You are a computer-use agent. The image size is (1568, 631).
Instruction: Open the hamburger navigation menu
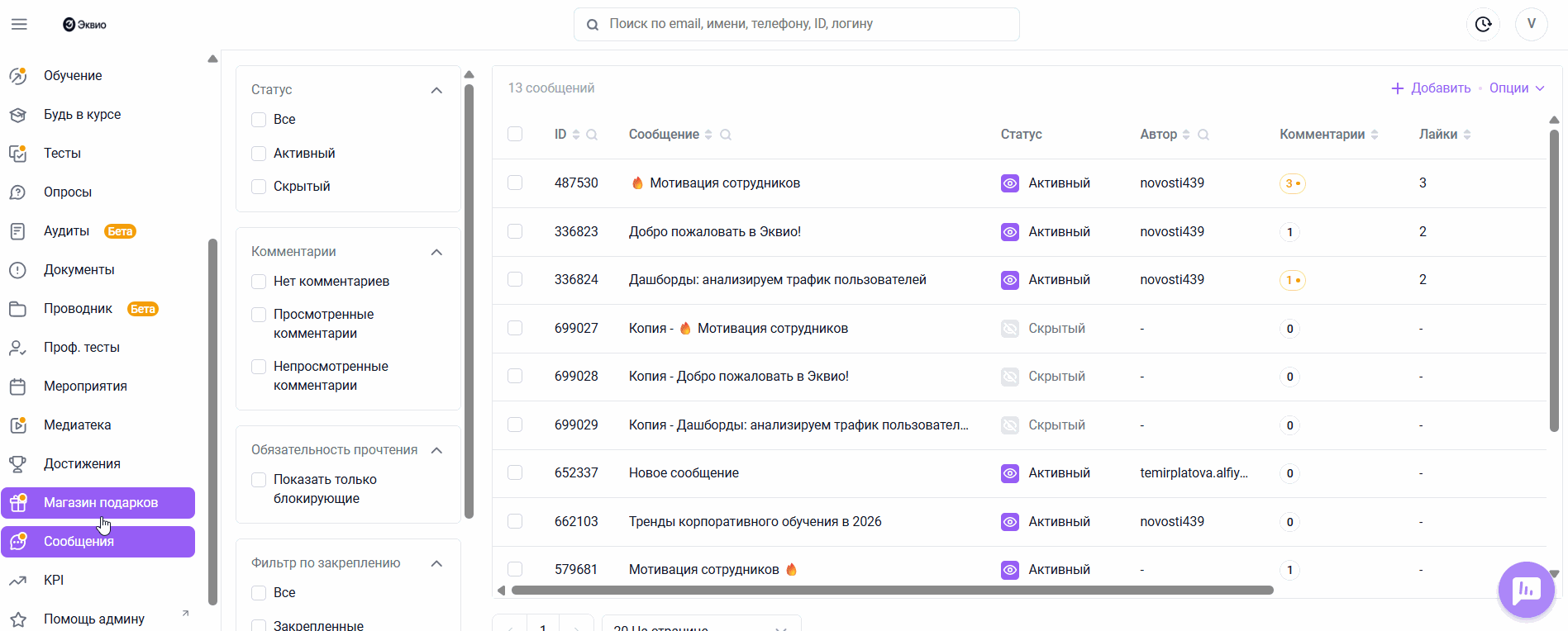point(19,24)
